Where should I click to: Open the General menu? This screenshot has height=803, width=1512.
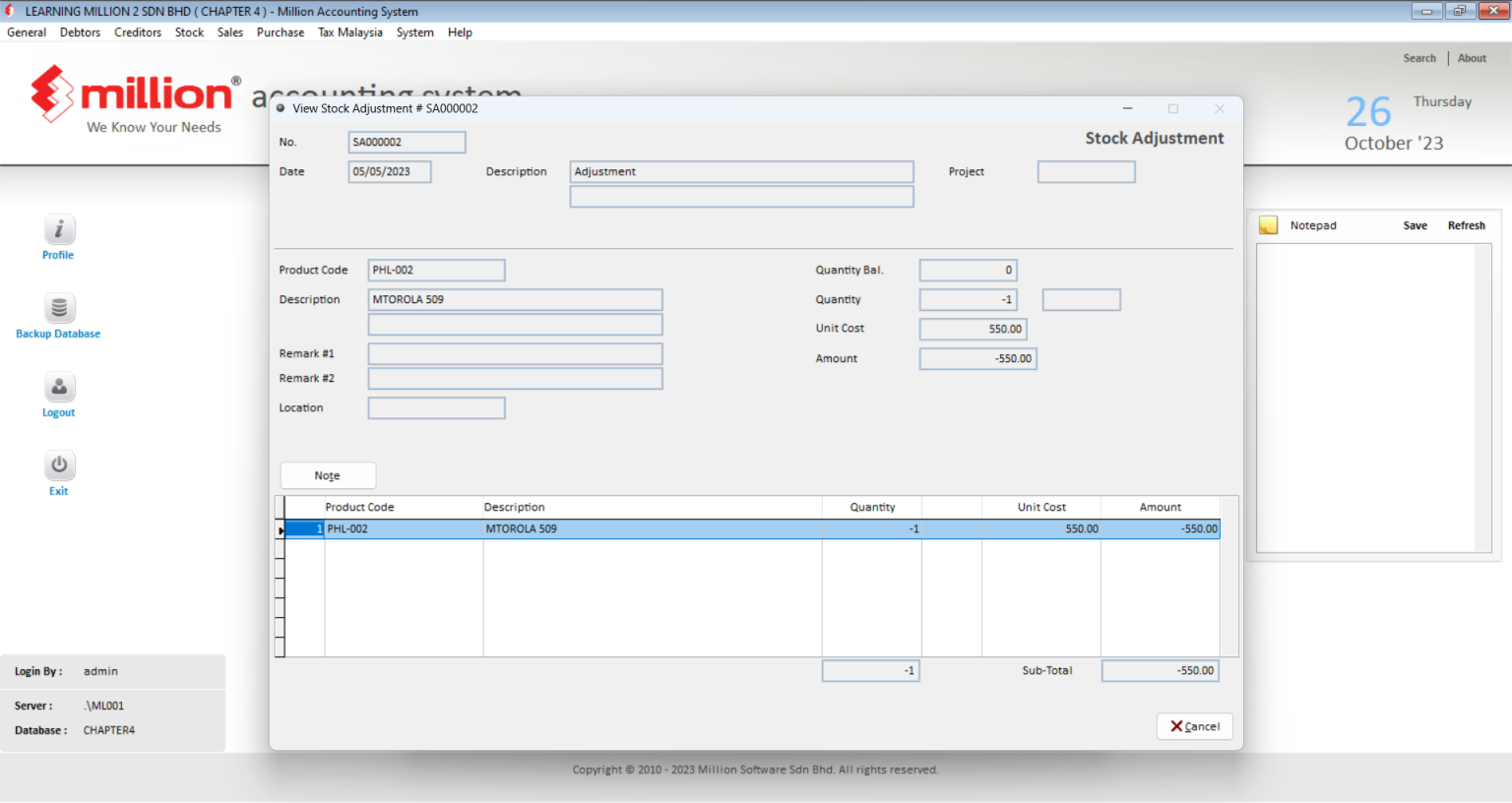tap(27, 32)
